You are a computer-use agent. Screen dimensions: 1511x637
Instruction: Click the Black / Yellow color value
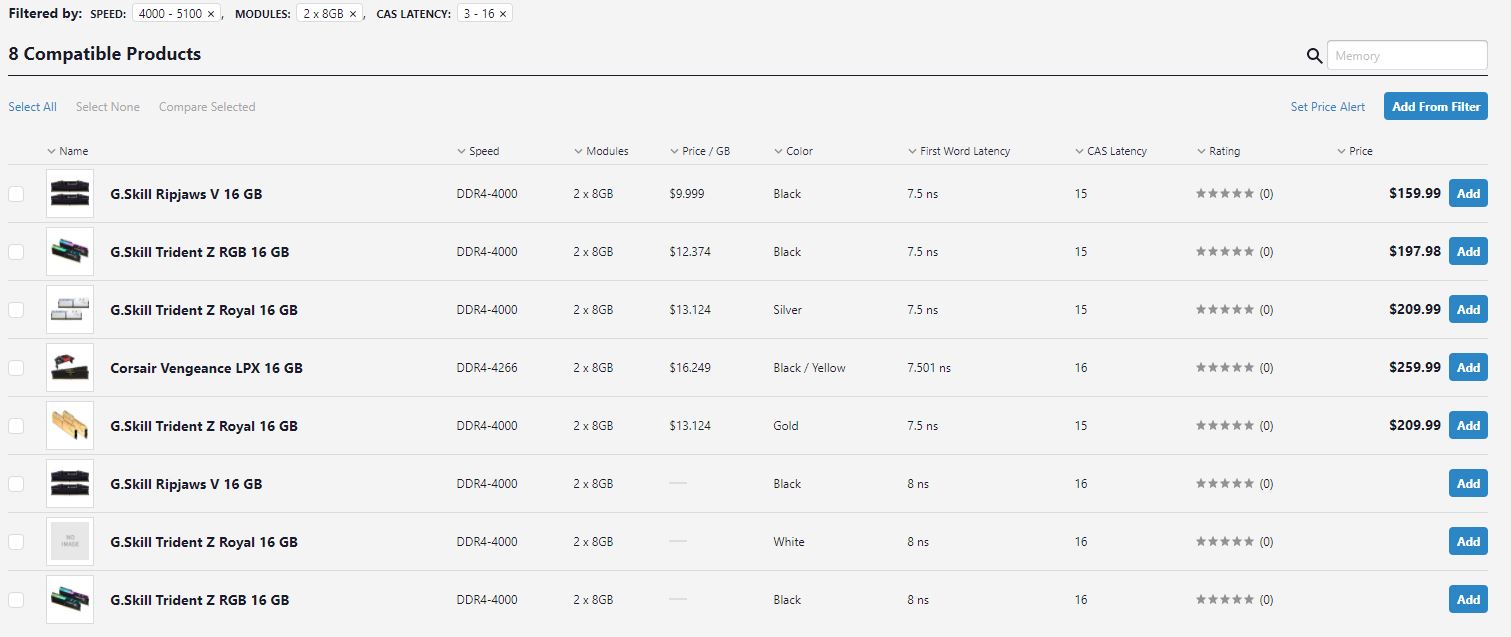pos(809,368)
